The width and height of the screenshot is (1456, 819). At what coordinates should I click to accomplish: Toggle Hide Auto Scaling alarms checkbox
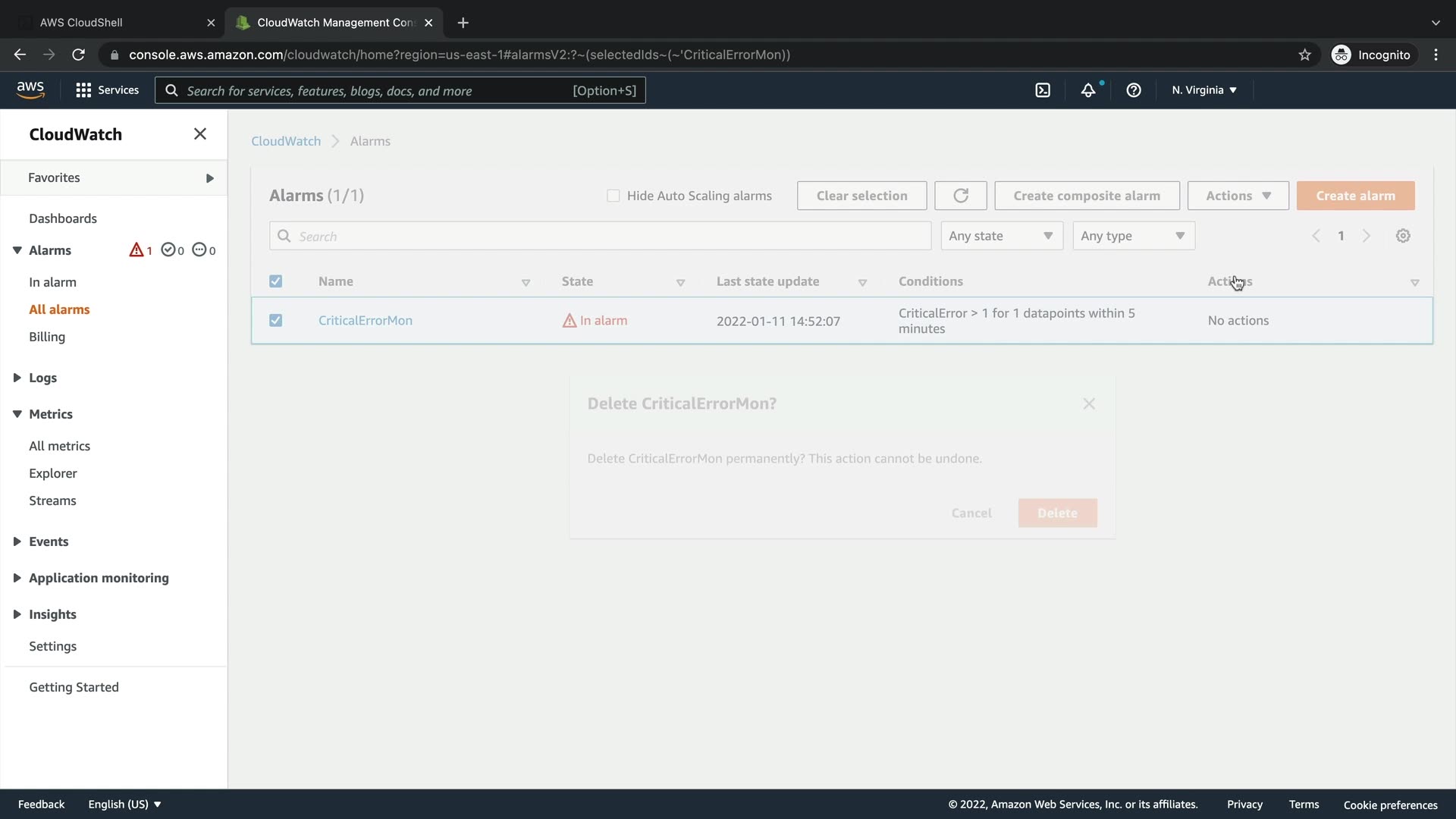pos(613,196)
